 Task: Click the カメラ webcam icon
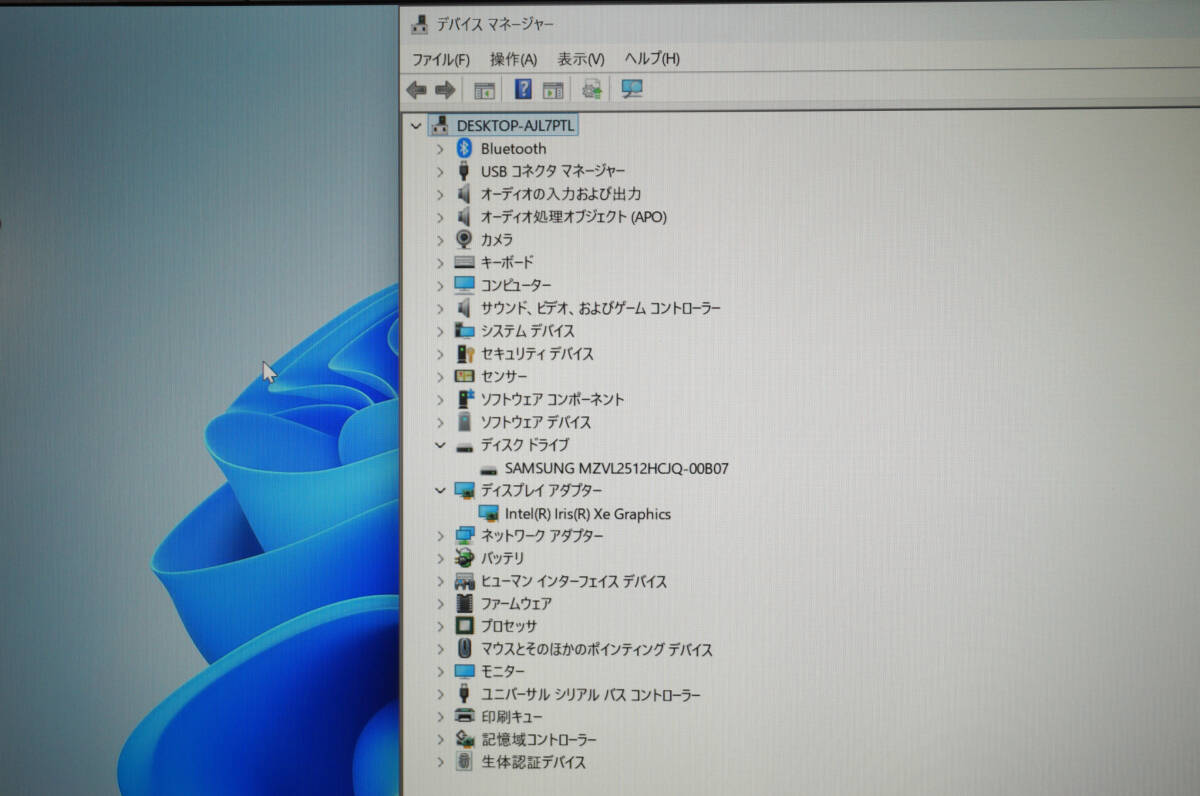click(464, 239)
